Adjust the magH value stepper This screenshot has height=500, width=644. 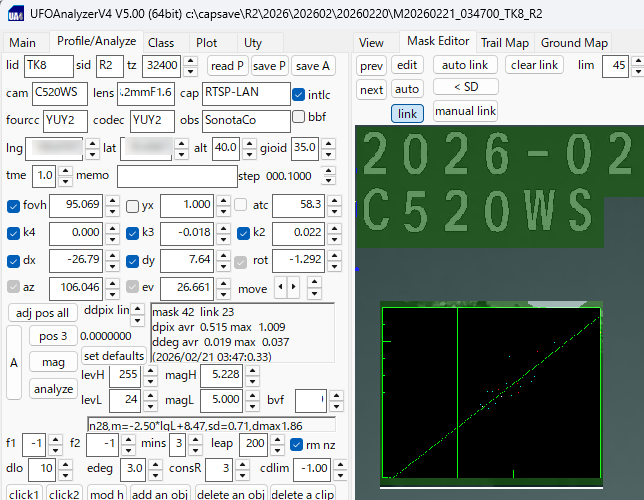coord(252,376)
